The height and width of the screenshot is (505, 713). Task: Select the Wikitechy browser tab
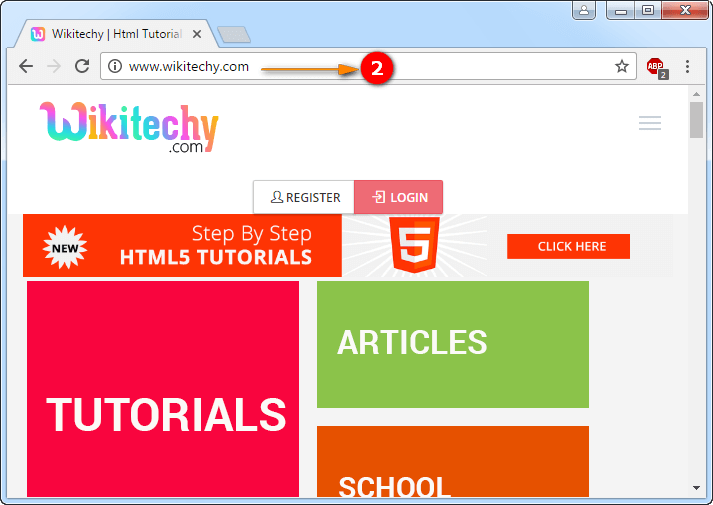110,34
